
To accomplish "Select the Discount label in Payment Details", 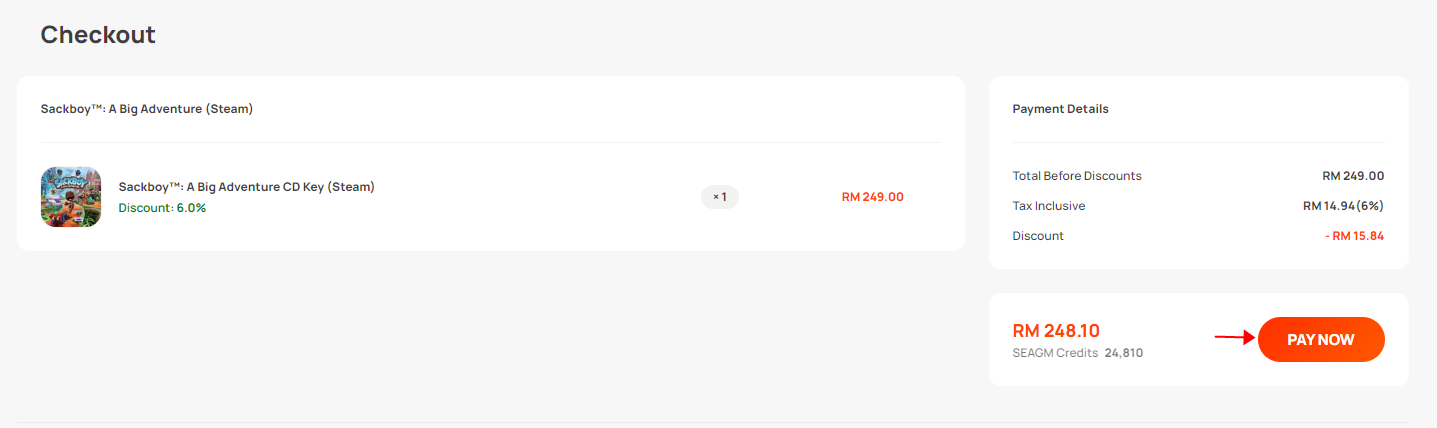I will click(1038, 236).
